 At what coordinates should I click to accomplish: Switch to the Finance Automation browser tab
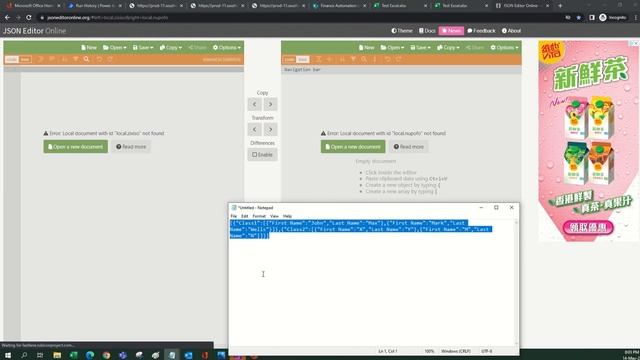[x=339, y=6]
